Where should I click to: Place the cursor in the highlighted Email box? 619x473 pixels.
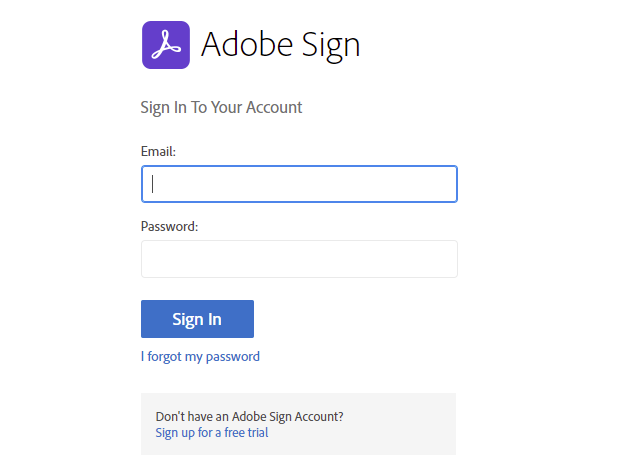tap(299, 184)
